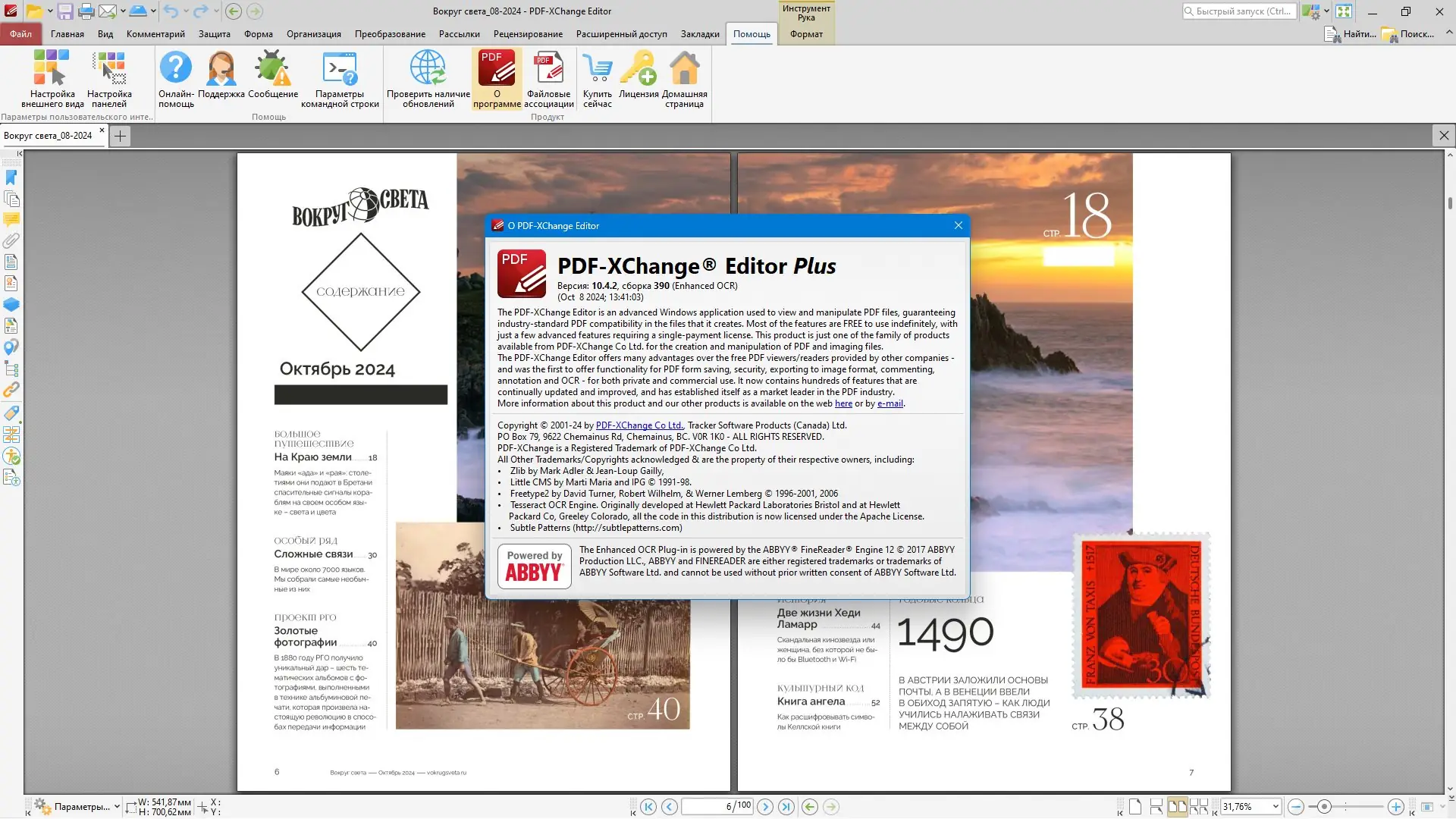This screenshot has width=1456, height=819.
Task: Expand the scan button dropdown arrow
Action: click(x=153, y=11)
